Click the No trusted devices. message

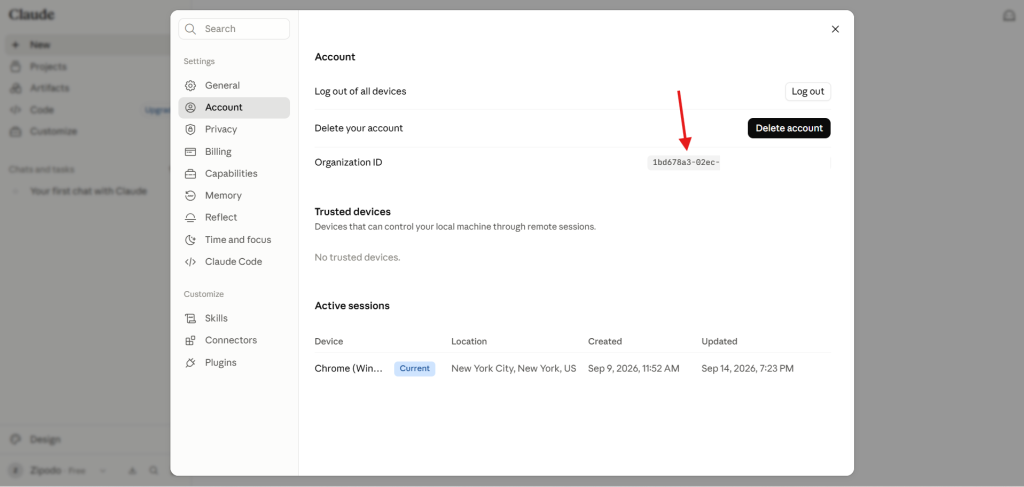[x=357, y=258]
